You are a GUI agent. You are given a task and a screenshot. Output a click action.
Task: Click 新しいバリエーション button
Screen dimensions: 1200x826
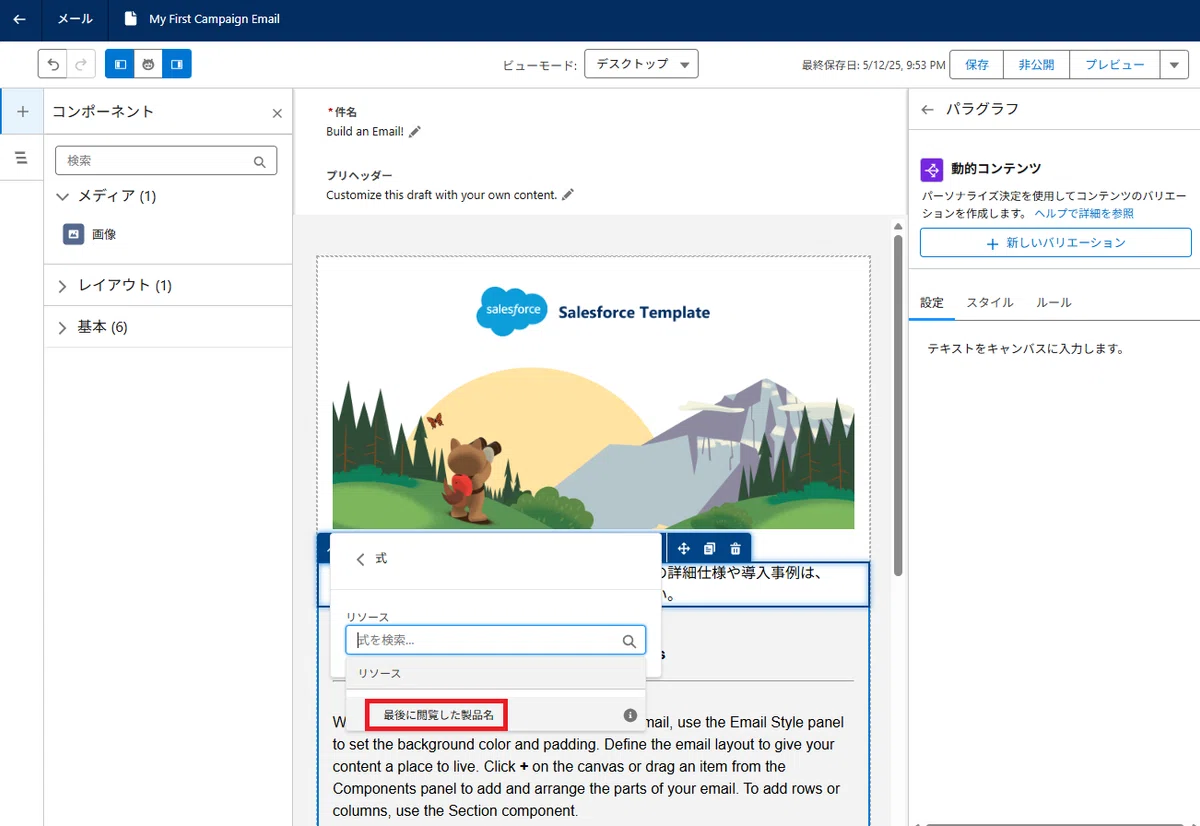(x=1056, y=243)
